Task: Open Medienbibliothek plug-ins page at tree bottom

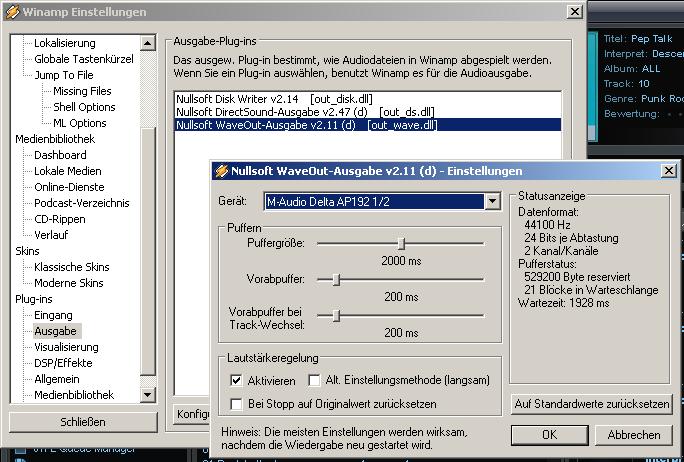Action: pyautogui.click(x=74, y=395)
